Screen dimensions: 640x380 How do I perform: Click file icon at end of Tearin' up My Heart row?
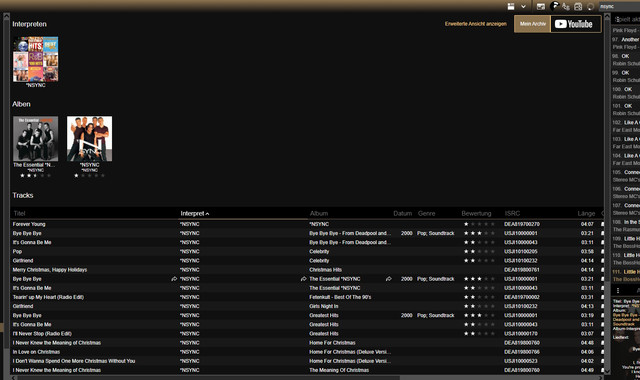point(602,297)
